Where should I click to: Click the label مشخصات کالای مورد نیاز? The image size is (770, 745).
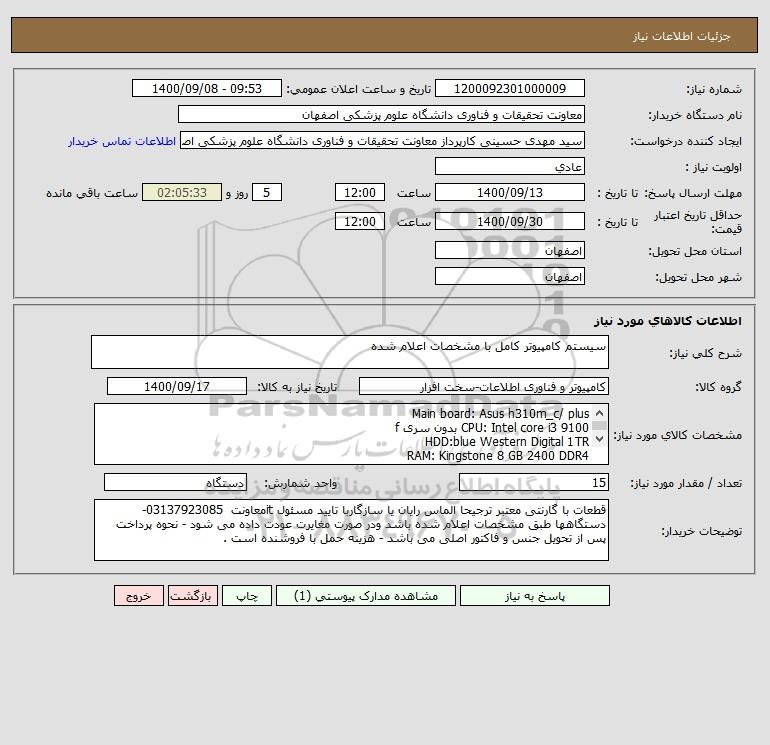click(x=678, y=435)
